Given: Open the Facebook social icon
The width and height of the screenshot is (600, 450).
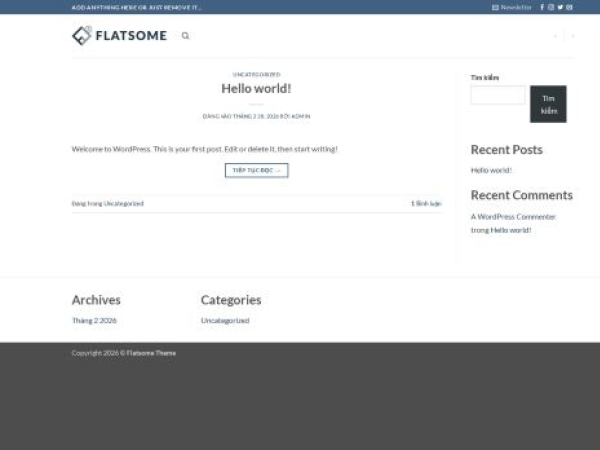Looking at the screenshot, I should [542, 7].
